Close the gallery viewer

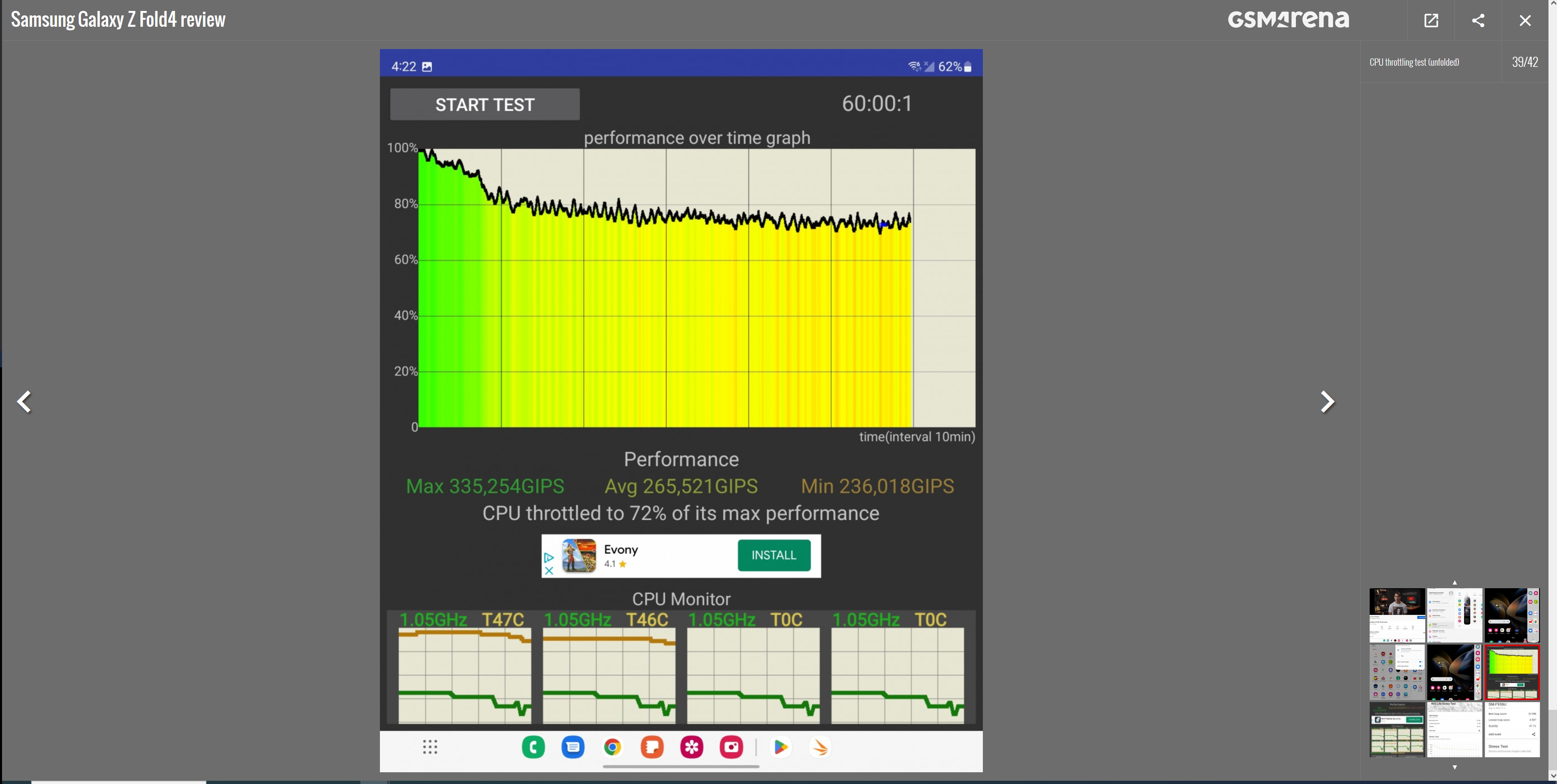coord(1525,21)
